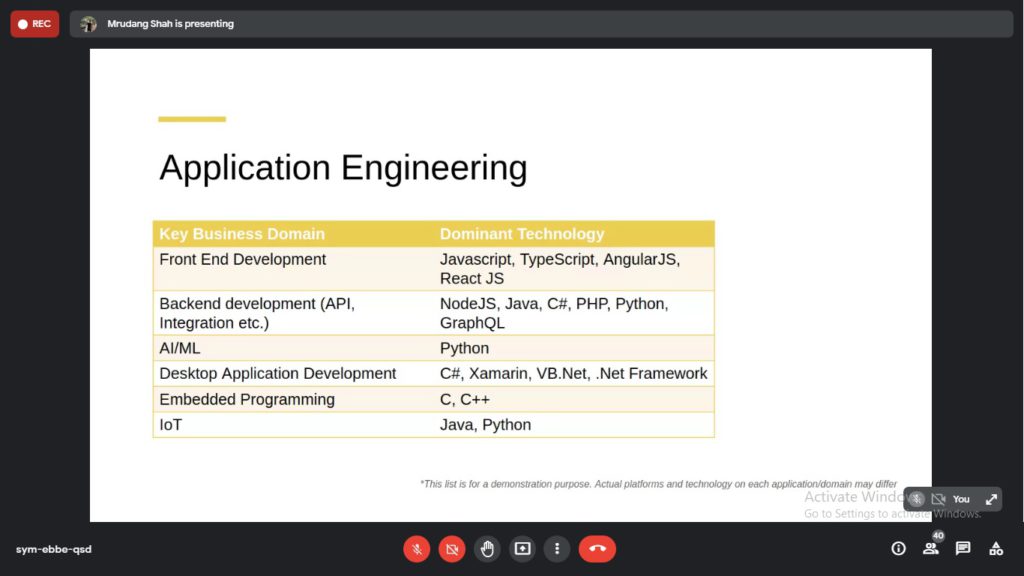Open the Present now screen-share control

pyautogui.click(x=522, y=548)
